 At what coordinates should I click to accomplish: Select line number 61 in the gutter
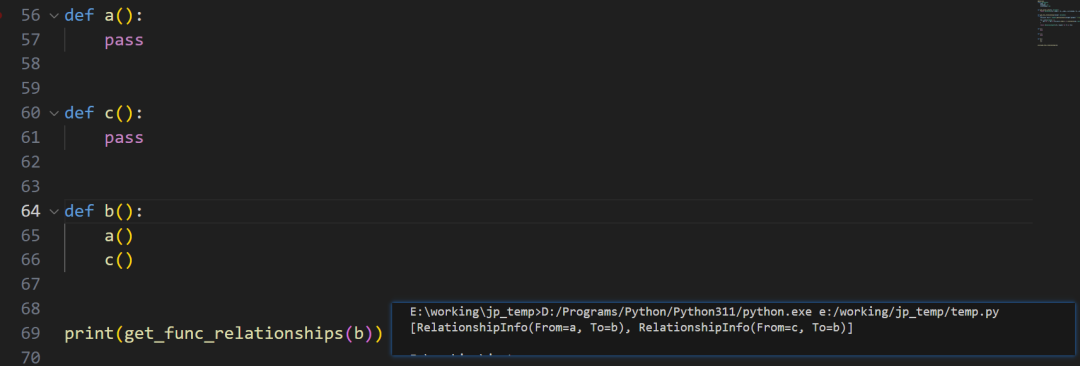point(31,138)
